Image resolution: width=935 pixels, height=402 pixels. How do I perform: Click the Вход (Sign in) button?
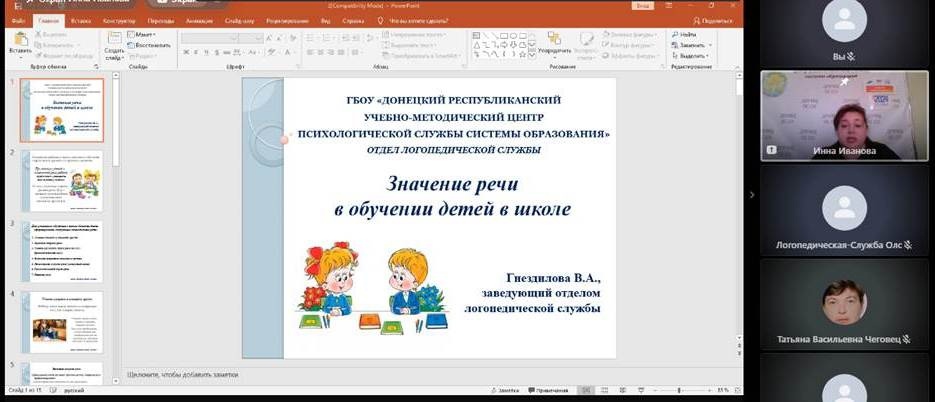pos(643,5)
